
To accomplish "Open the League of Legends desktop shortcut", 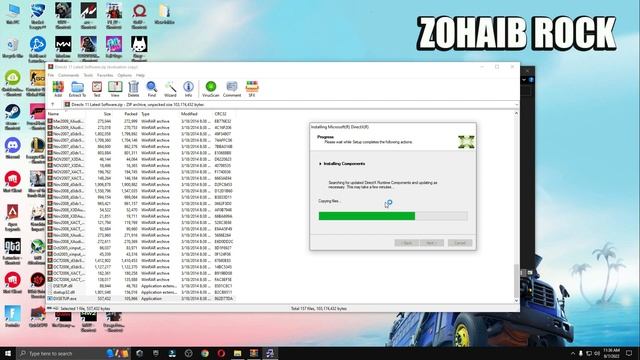I will click(x=38, y=151).
